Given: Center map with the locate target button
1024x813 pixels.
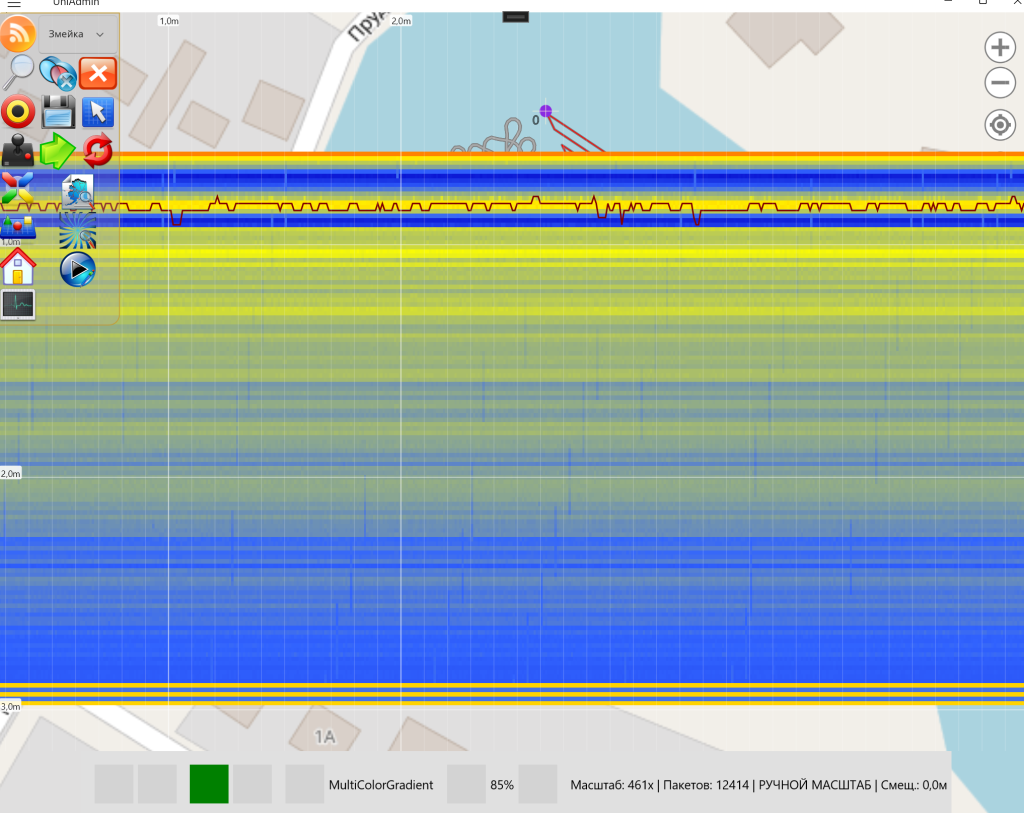Looking at the screenshot, I should coord(1000,125).
